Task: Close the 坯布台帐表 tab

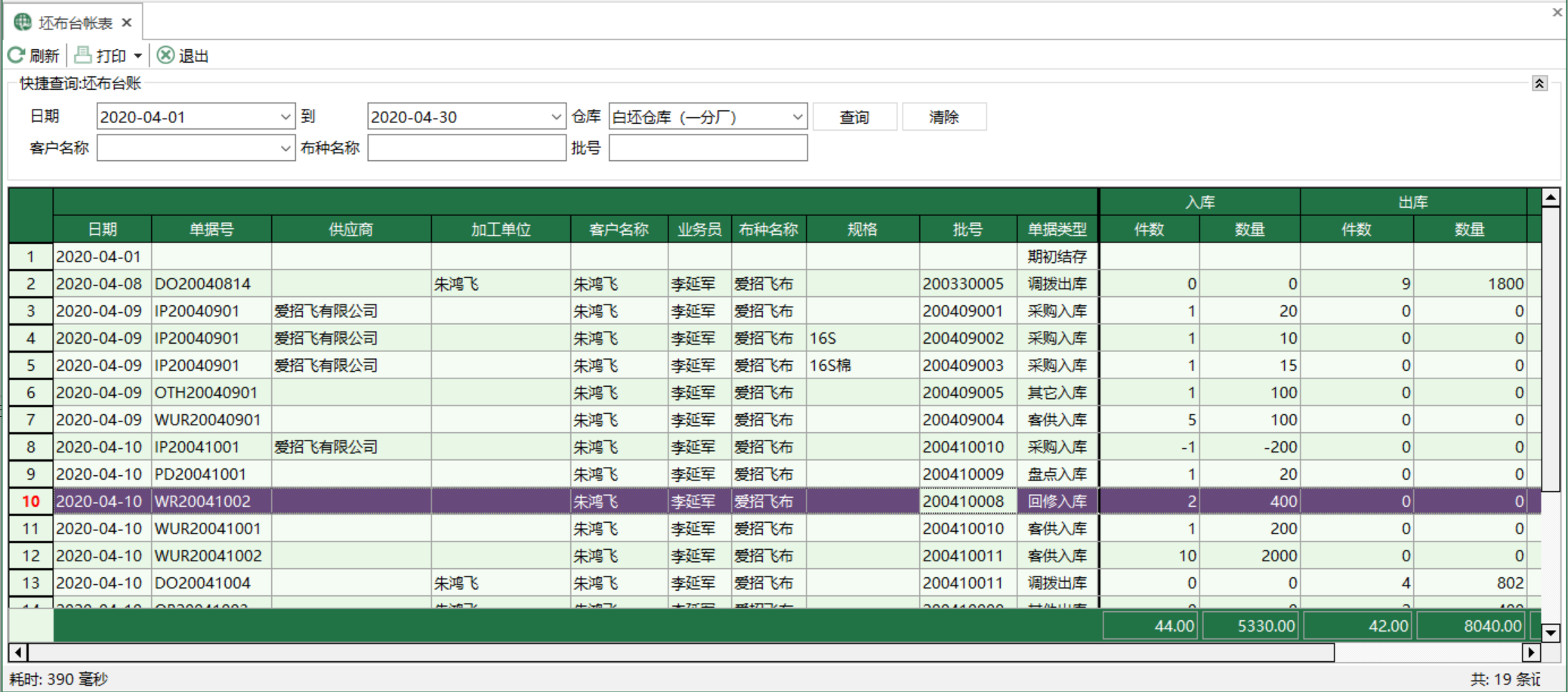Action: pos(127,23)
